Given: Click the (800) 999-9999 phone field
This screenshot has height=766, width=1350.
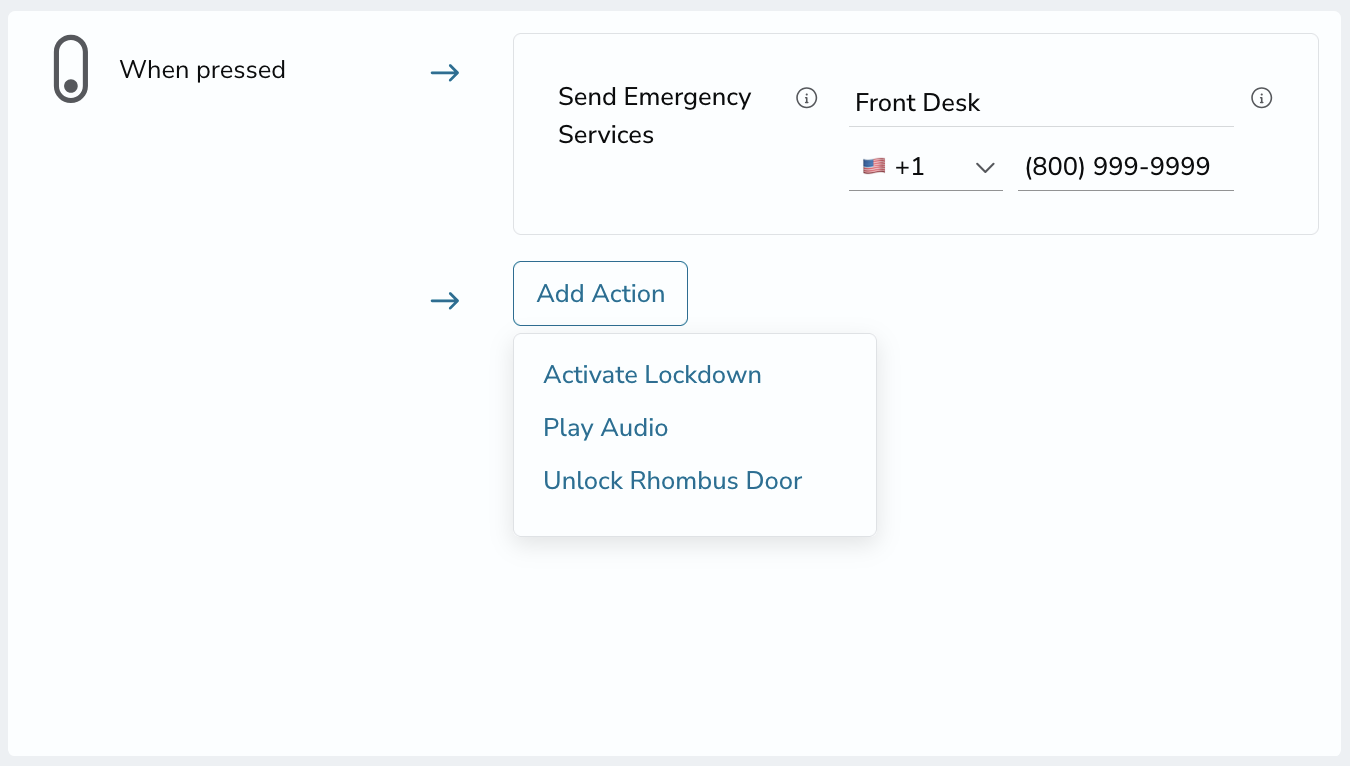Looking at the screenshot, I should (x=1126, y=167).
